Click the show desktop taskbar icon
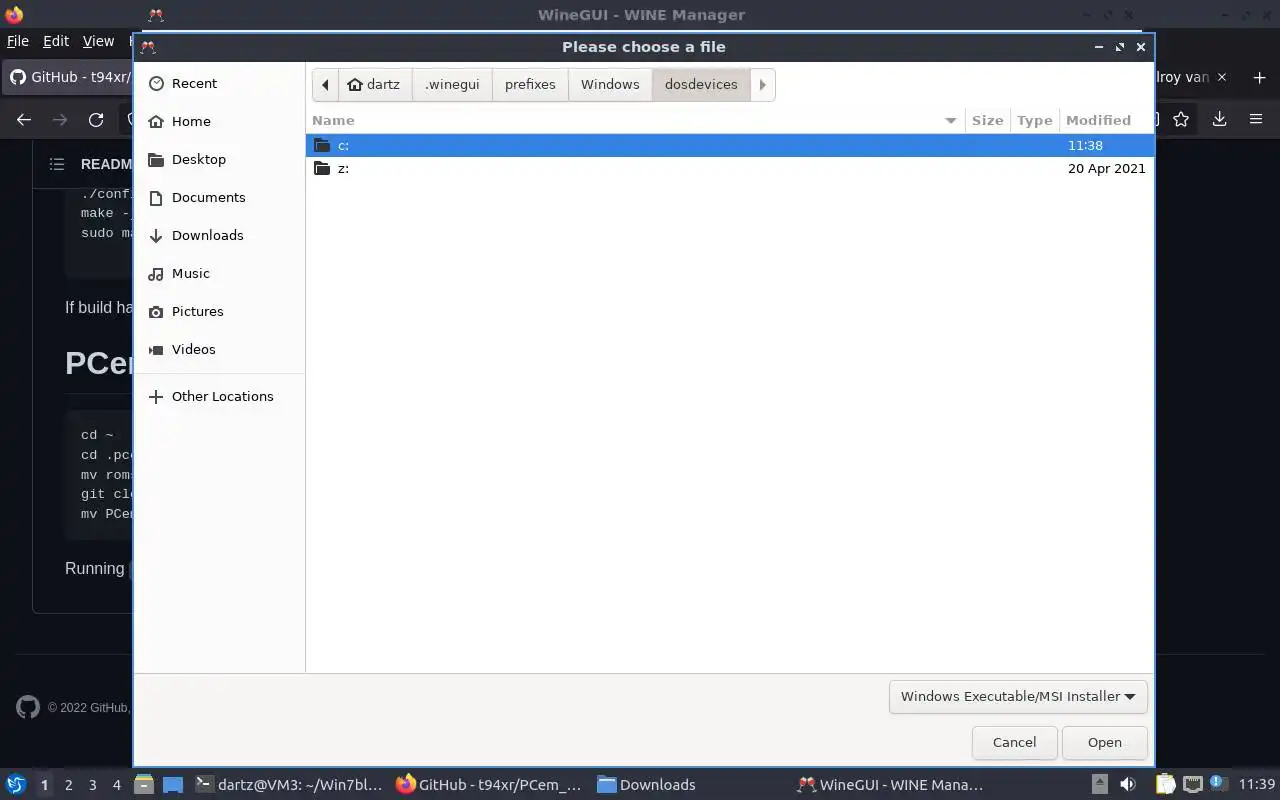The image size is (1280, 800). pyautogui.click(x=173, y=785)
